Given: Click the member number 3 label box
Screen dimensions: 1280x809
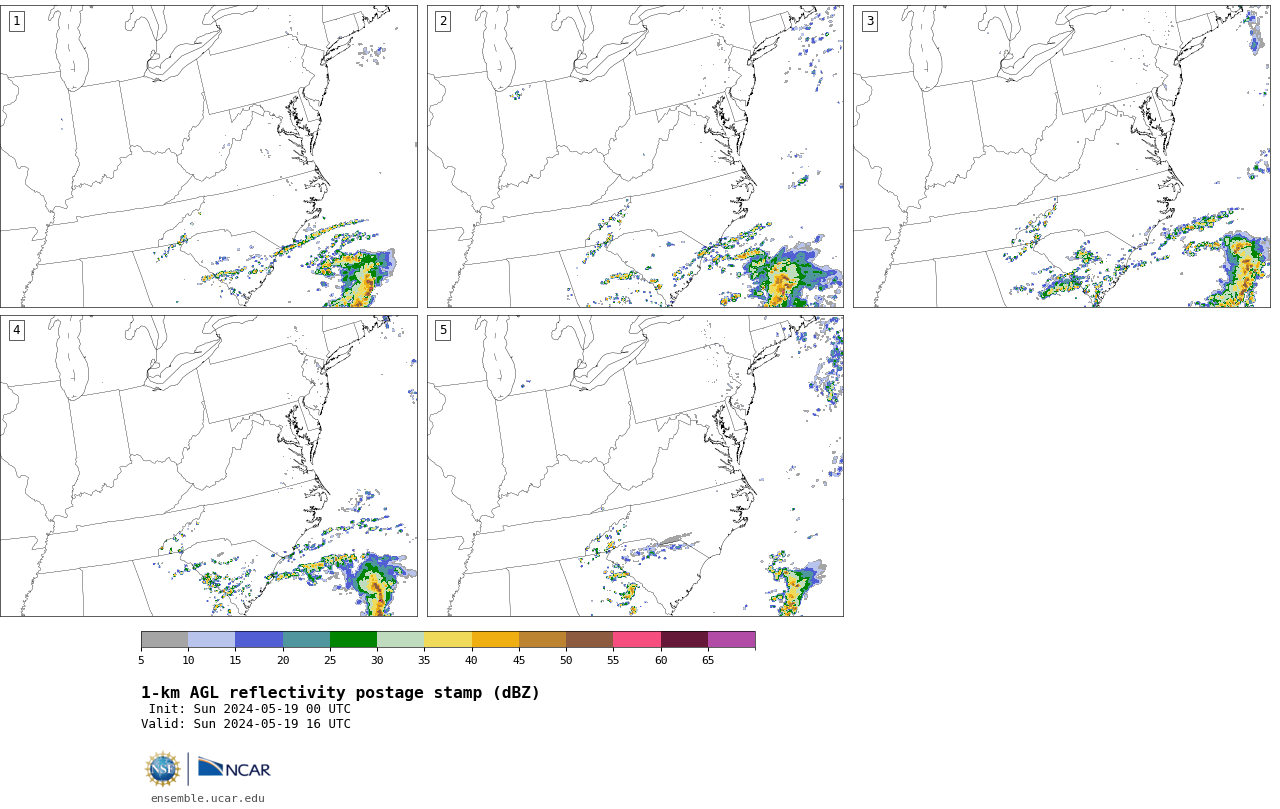Looking at the screenshot, I should (x=870, y=21).
